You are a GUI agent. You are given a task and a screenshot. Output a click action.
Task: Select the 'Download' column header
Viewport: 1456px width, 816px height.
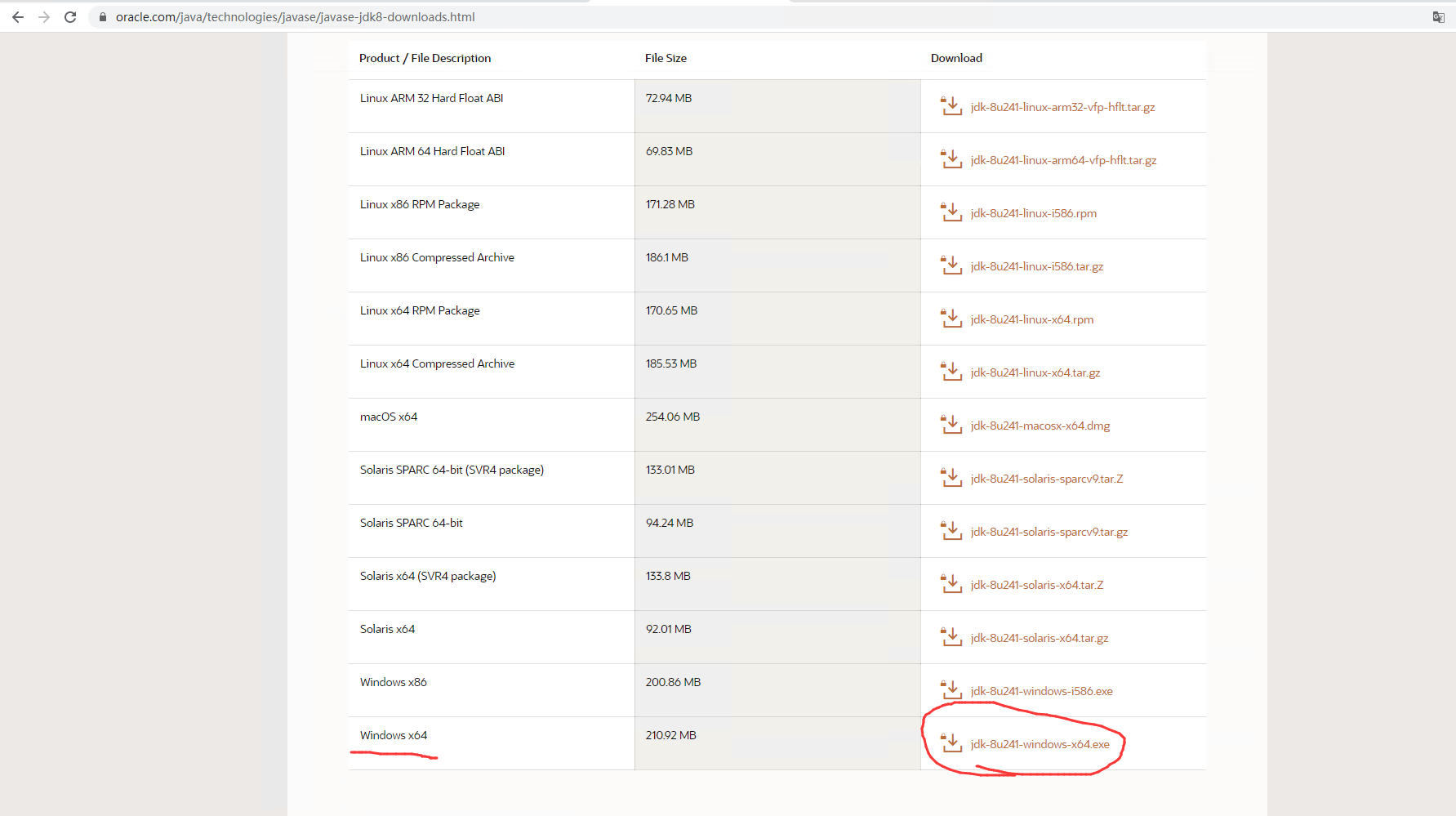tap(956, 58)
